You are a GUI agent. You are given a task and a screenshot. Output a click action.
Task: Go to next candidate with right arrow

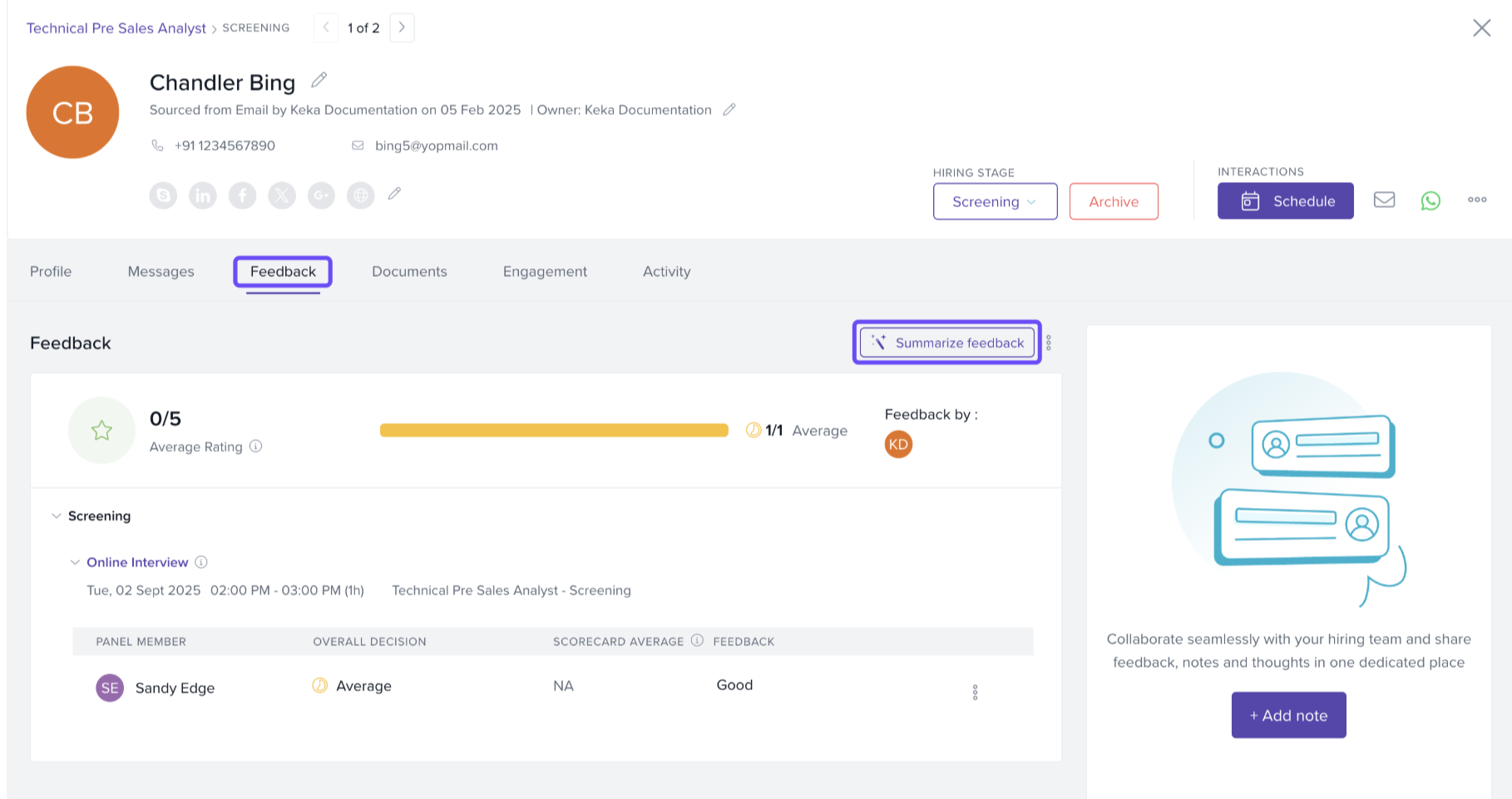point(402,27)
